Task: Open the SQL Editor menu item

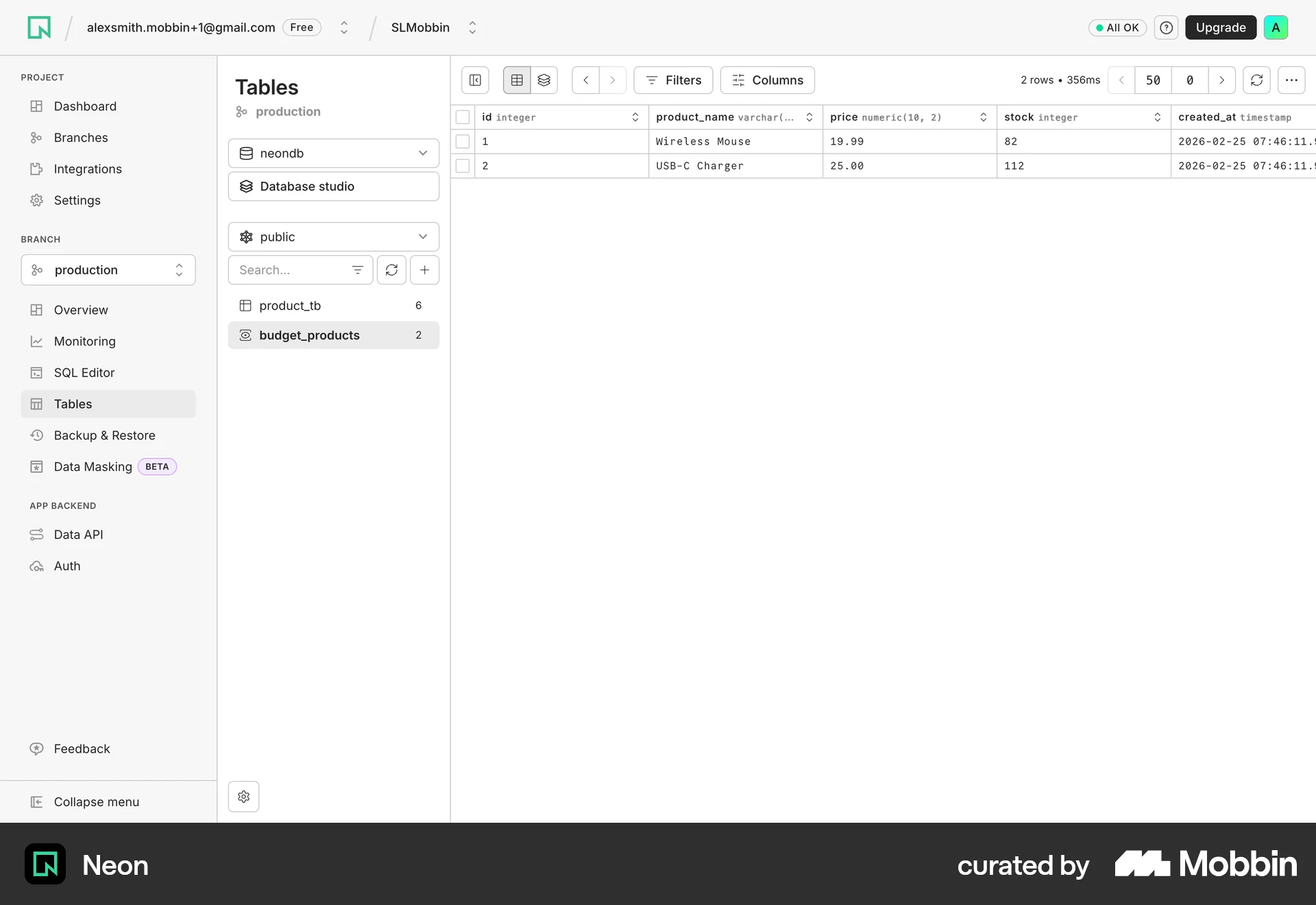Action: pos(108,373)
